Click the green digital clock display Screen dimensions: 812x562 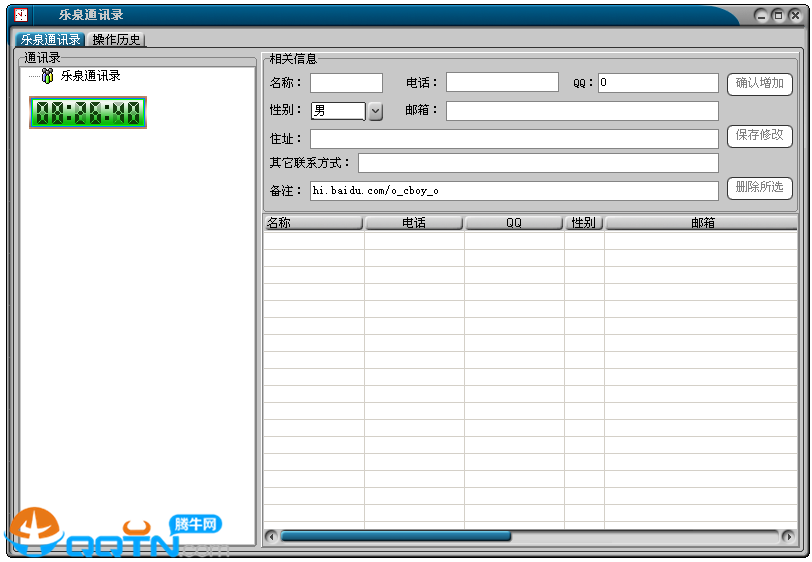pyautogui.click(x=88, y=113)
